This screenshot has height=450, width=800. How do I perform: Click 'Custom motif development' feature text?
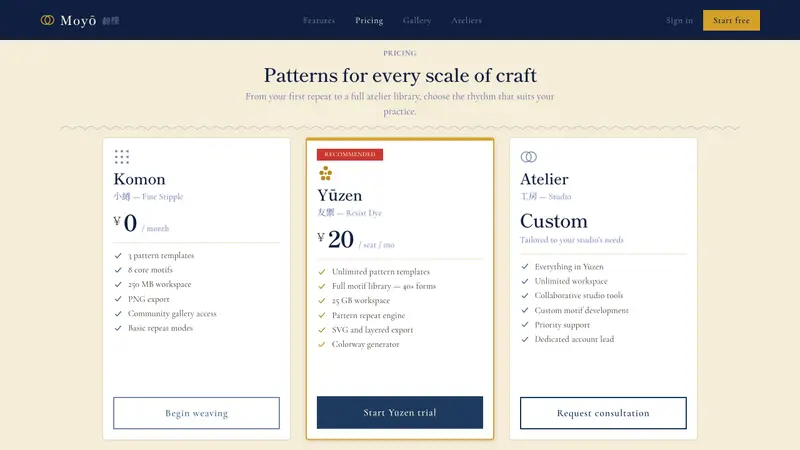click(x=581, y=310)
